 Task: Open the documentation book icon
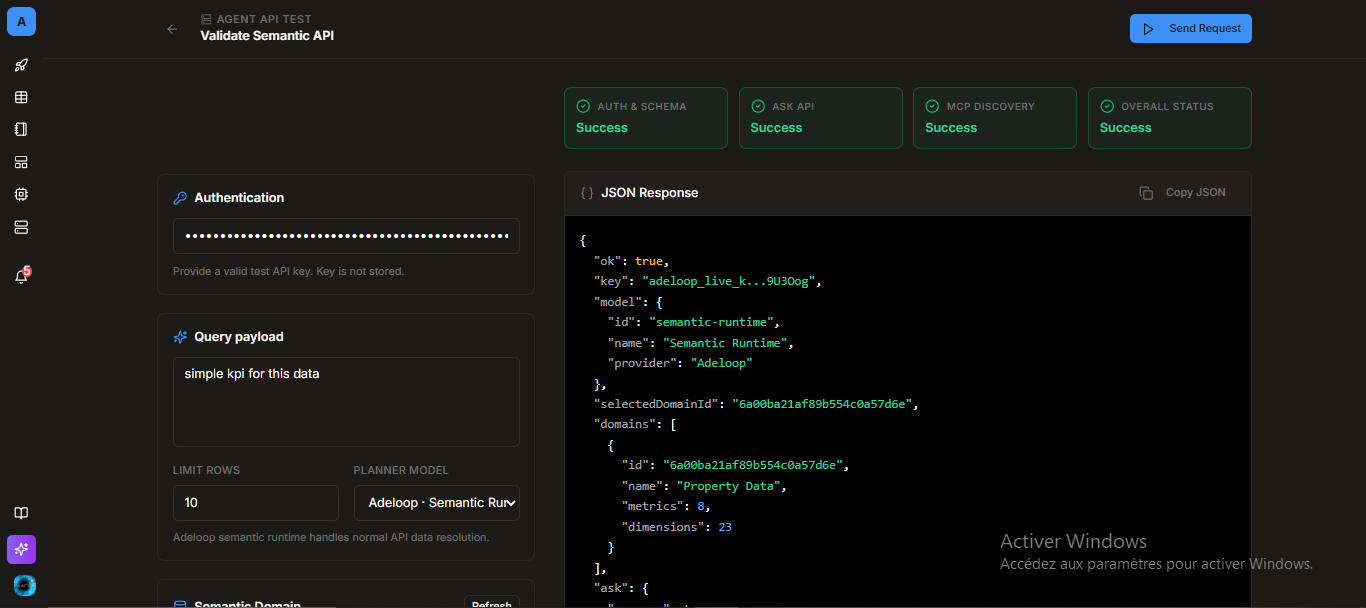21,513
